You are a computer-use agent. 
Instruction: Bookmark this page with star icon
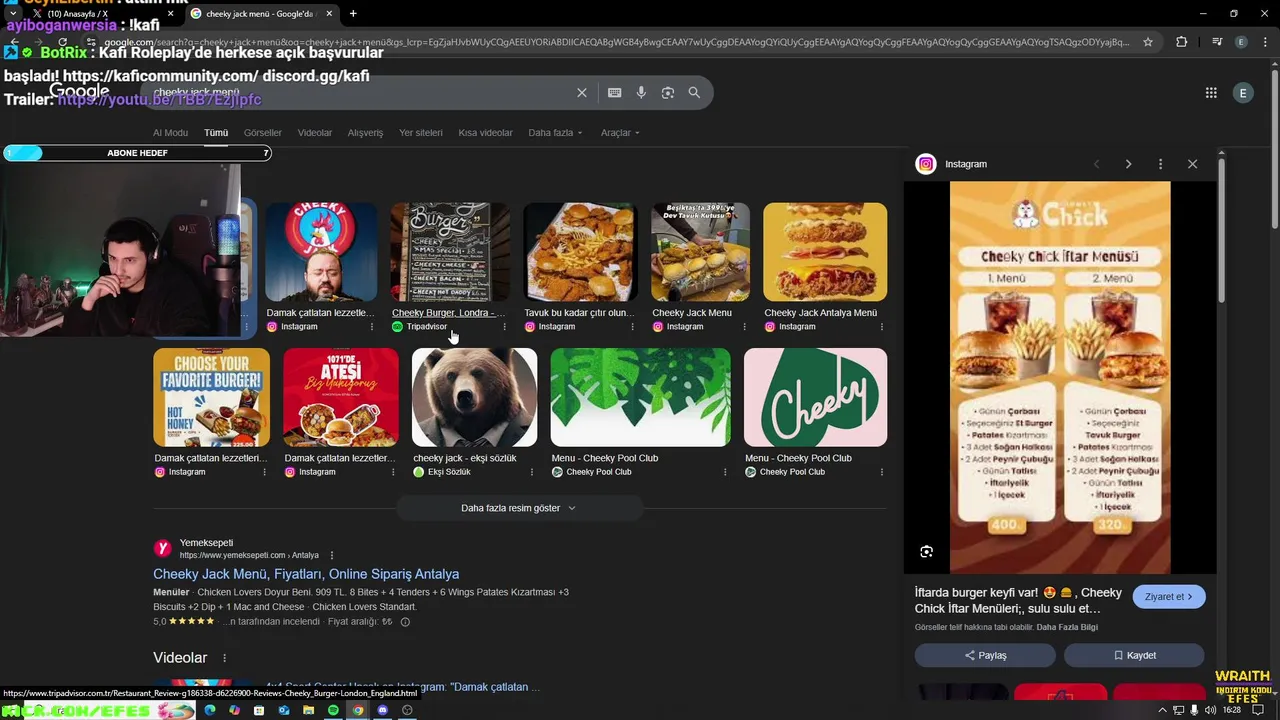1148,42
